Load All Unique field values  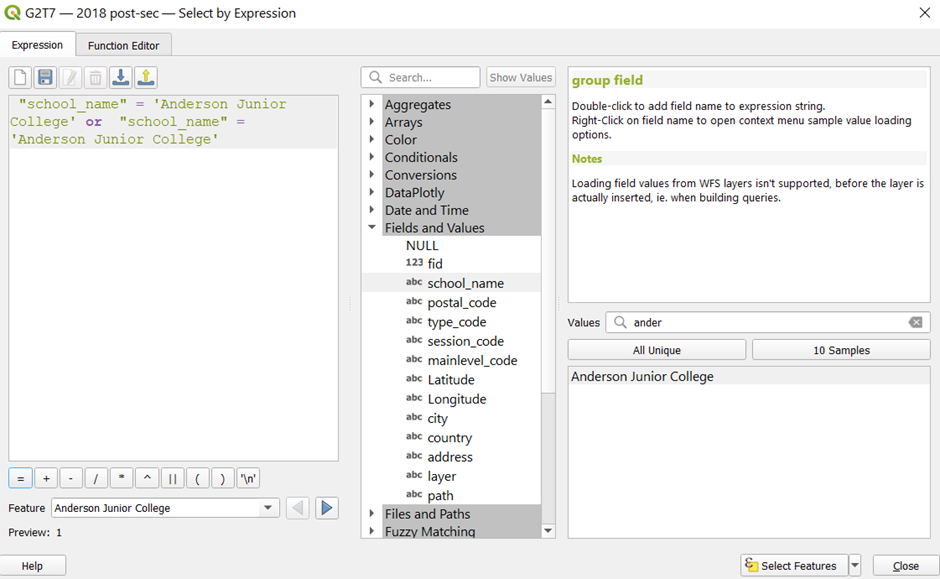point(656,350)
